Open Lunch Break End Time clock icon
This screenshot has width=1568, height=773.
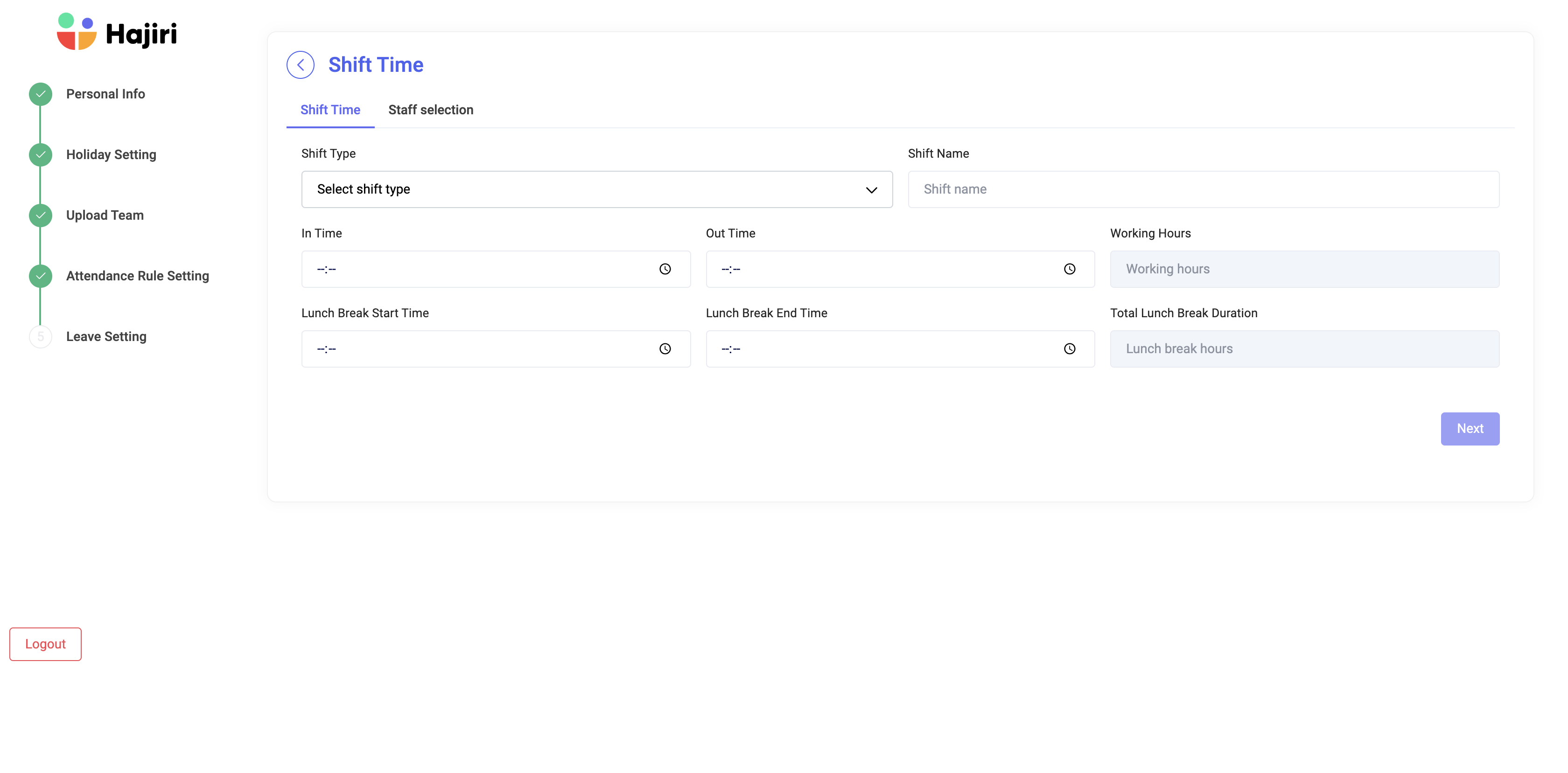point(1070,349)
